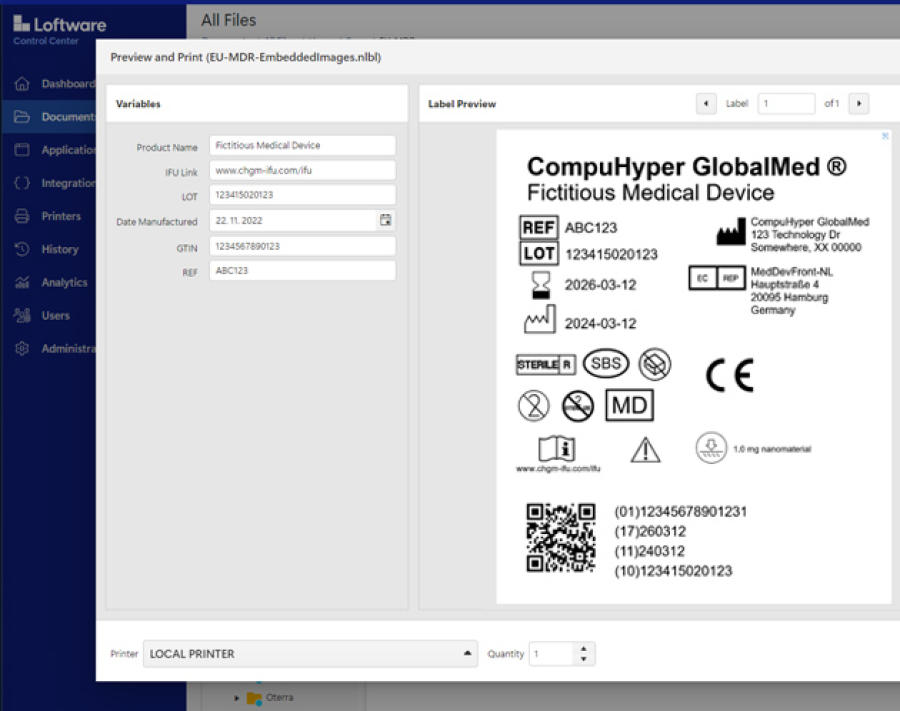The height and width of the screenshot is (711, 900).
Task: Go to the next label preview
Action: [858, 103]
